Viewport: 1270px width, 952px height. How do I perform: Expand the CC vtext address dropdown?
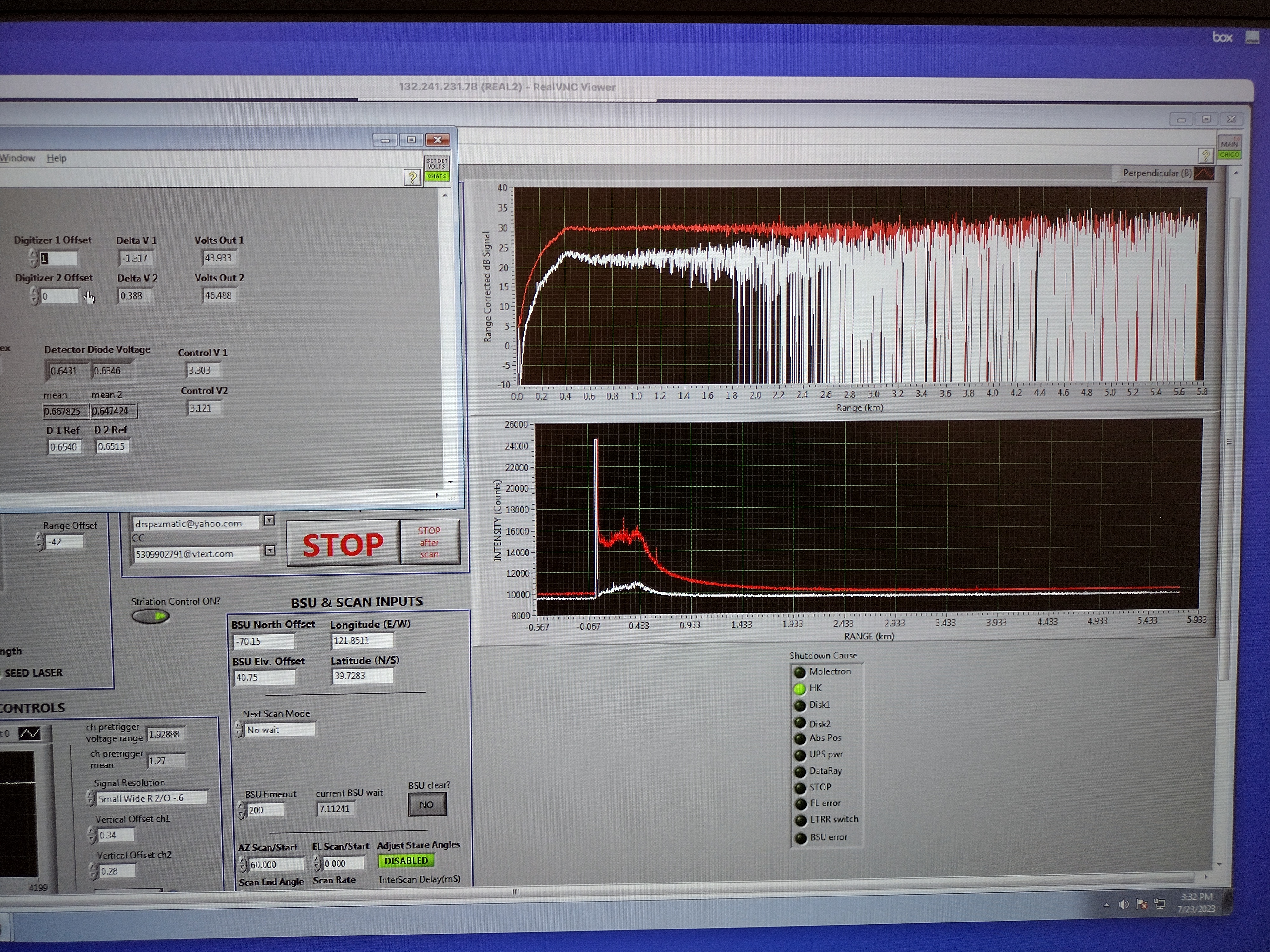pyautogui.click(x=269, y=551)
